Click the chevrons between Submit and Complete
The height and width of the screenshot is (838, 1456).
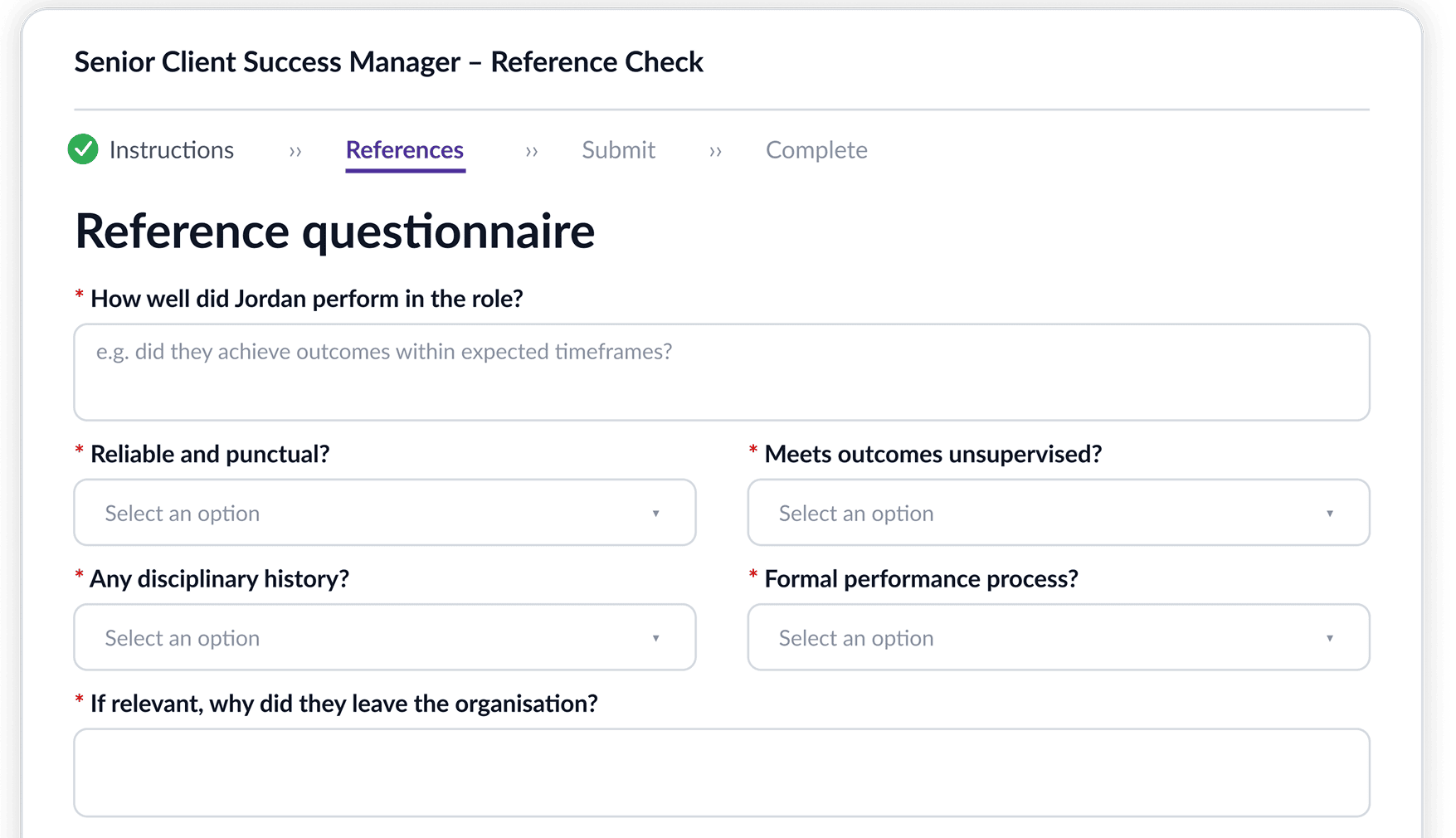(x=715, y=152)
